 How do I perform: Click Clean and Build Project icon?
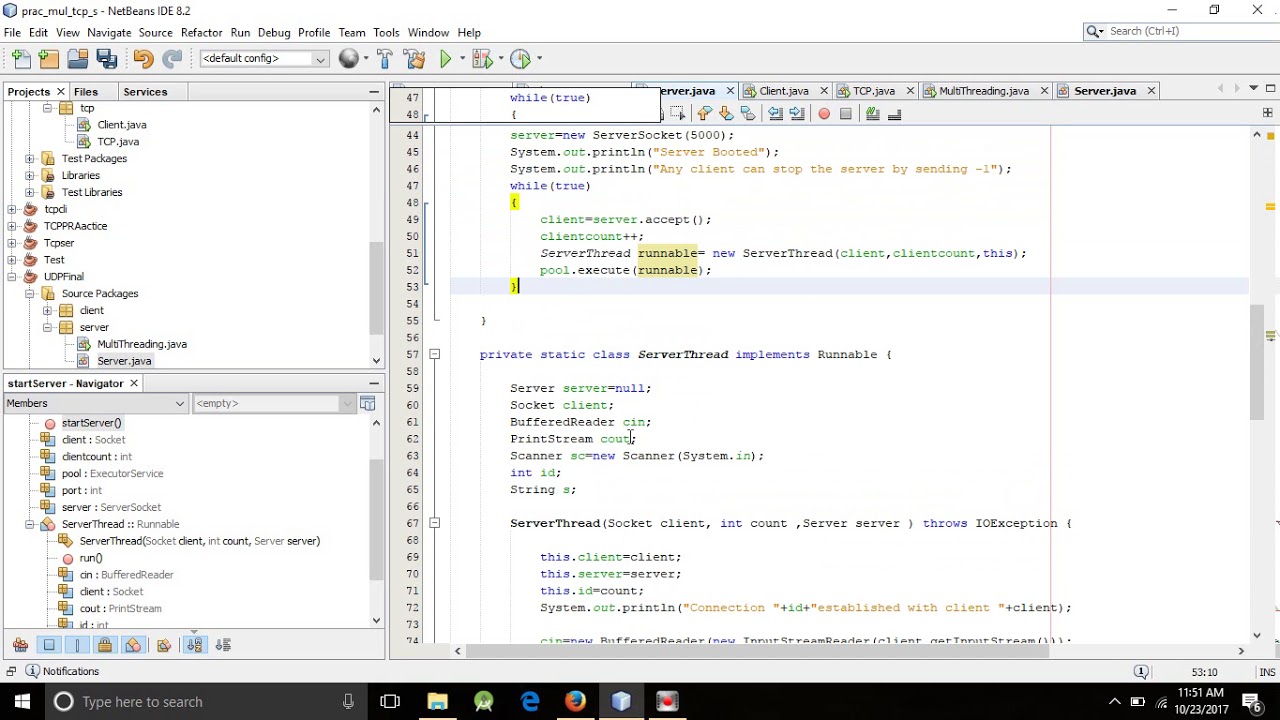pos(415,59)
